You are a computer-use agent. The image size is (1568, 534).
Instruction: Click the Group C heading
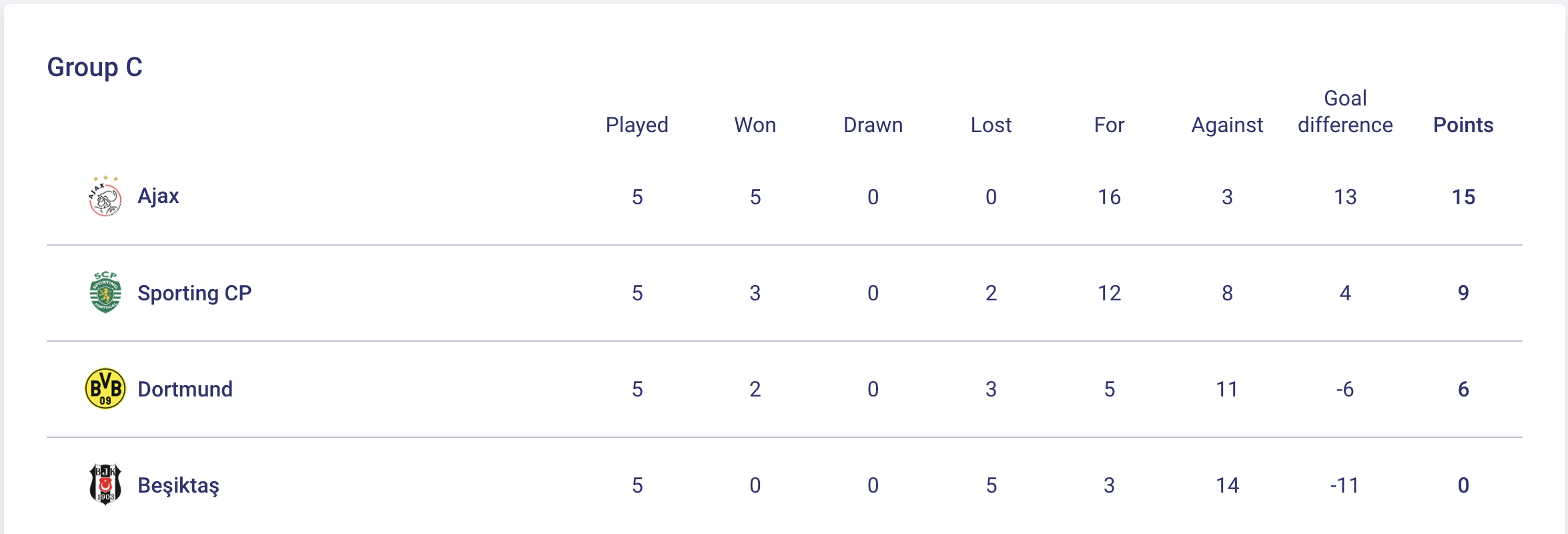pyautogui.click(x=95, y=67)
